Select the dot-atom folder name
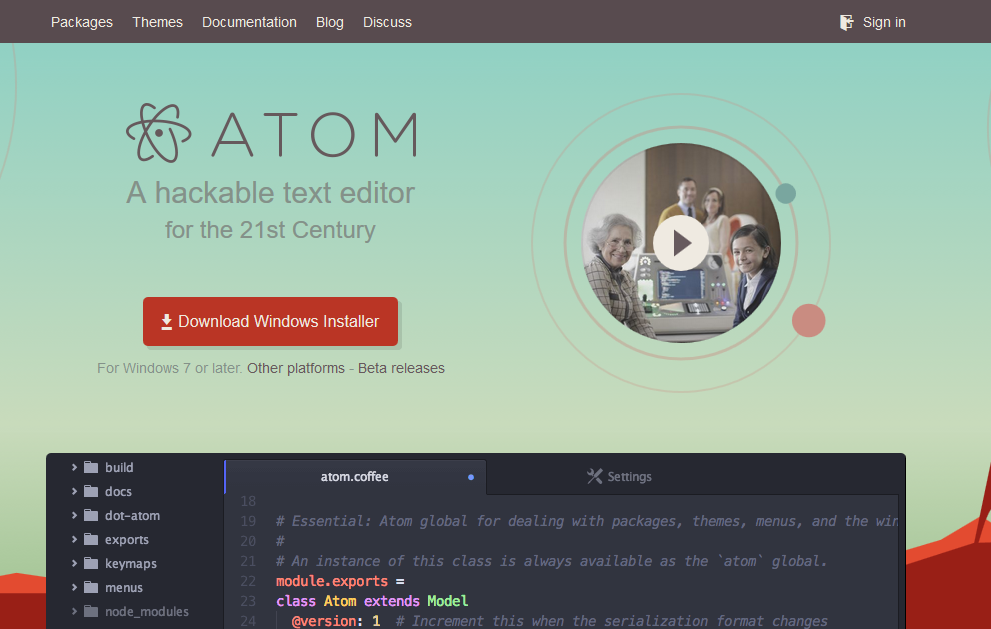 [x=132, y=515]
